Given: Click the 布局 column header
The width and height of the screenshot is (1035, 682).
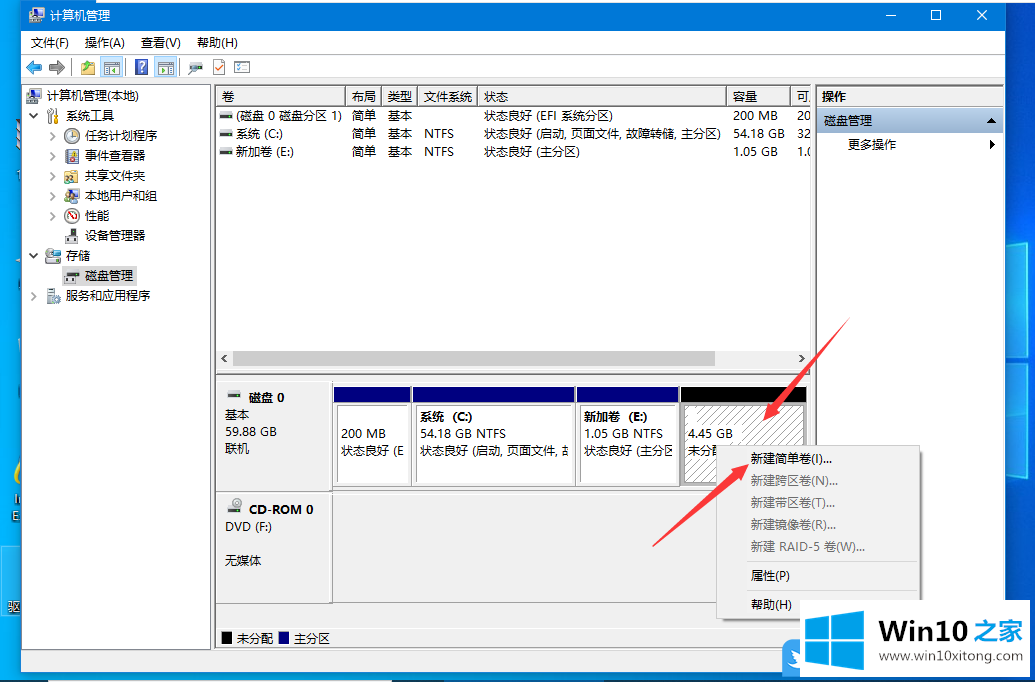Looking at the screenshot, I should [364, 96].
